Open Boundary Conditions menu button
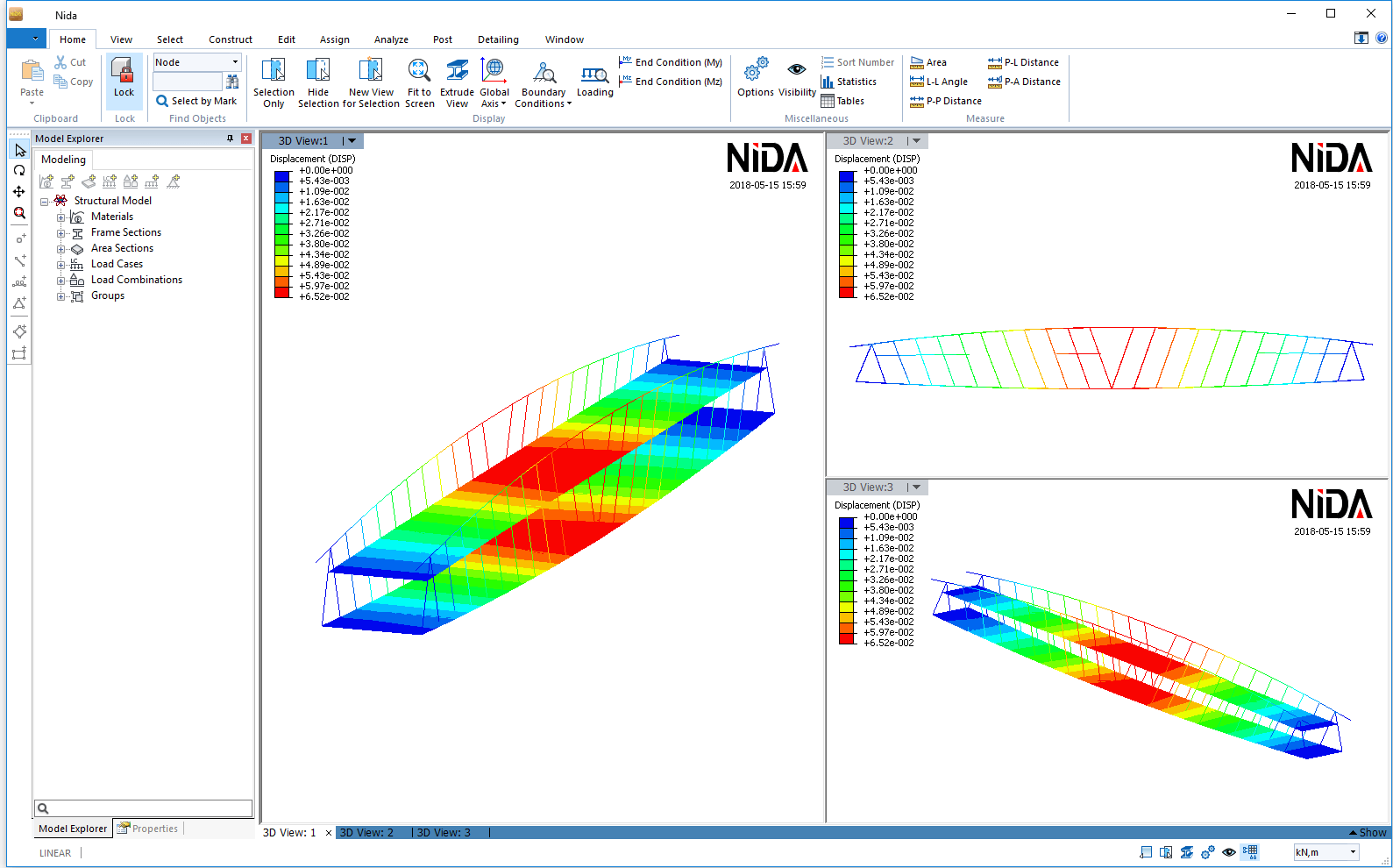 tap(544, 83)
